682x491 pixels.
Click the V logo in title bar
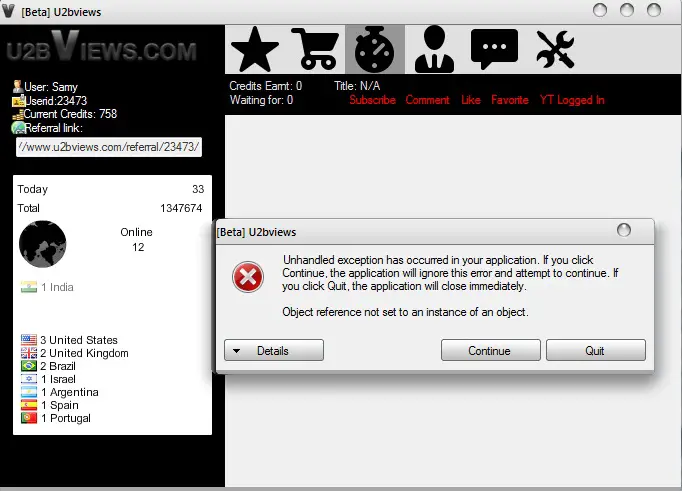[x=8, y=11]
